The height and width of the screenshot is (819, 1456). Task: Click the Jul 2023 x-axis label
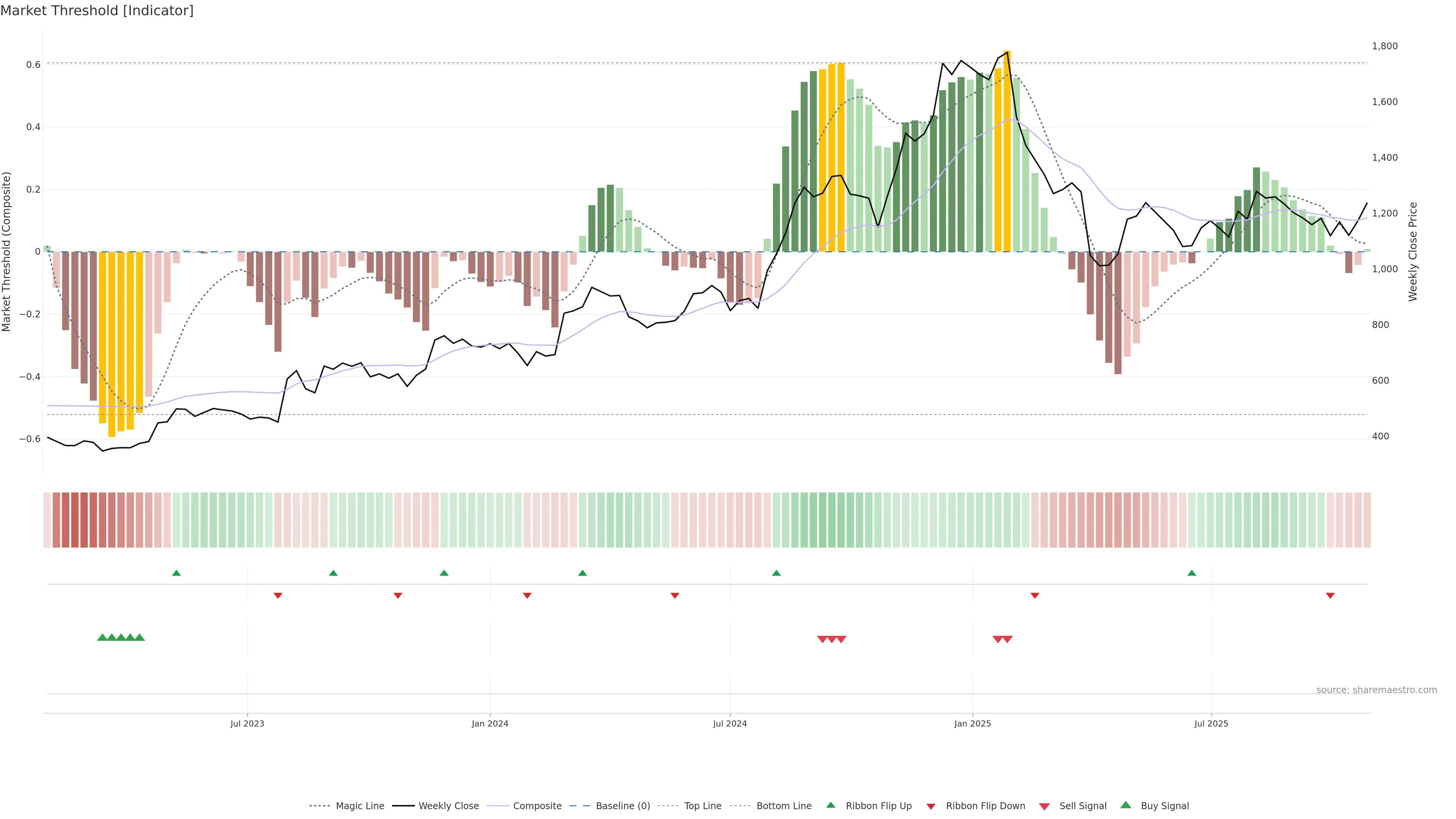click(247, 723)
